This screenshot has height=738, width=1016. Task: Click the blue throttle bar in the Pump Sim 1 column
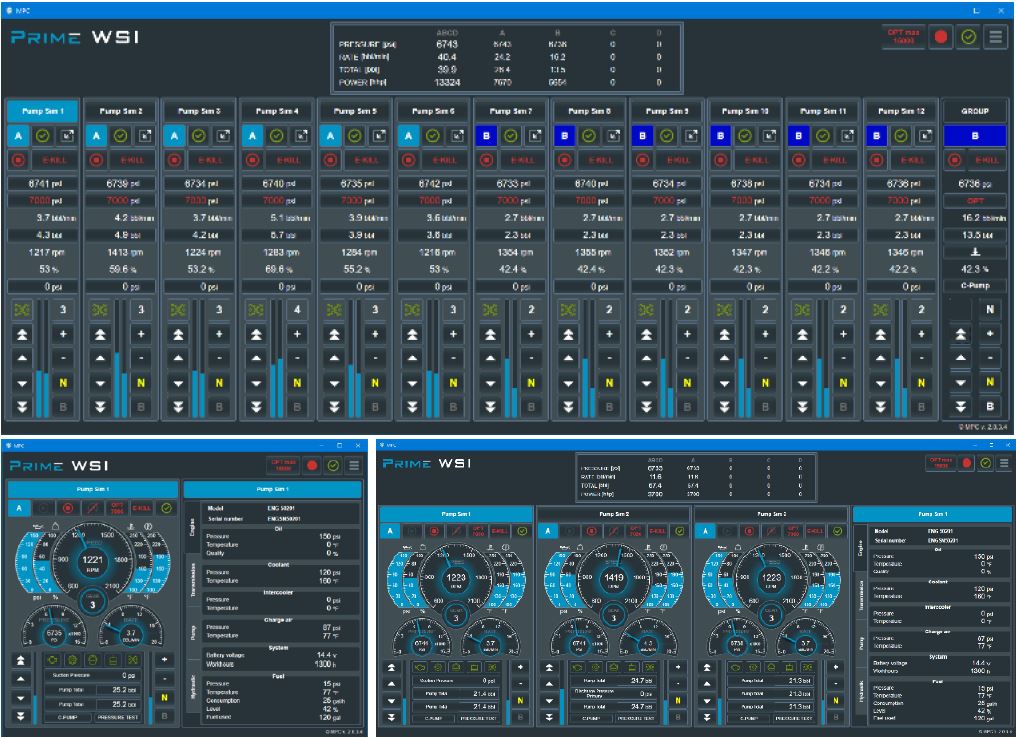point(39,393)
